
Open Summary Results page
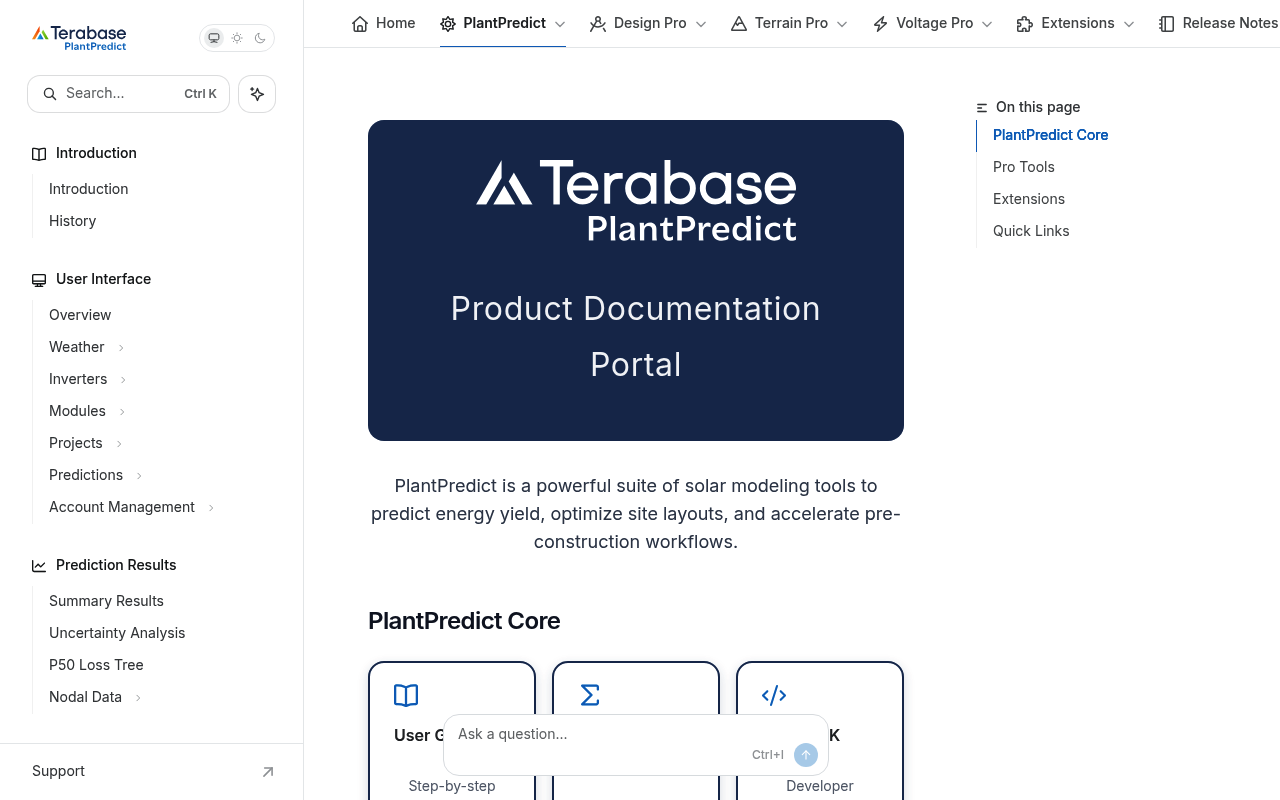coord(106,601)
